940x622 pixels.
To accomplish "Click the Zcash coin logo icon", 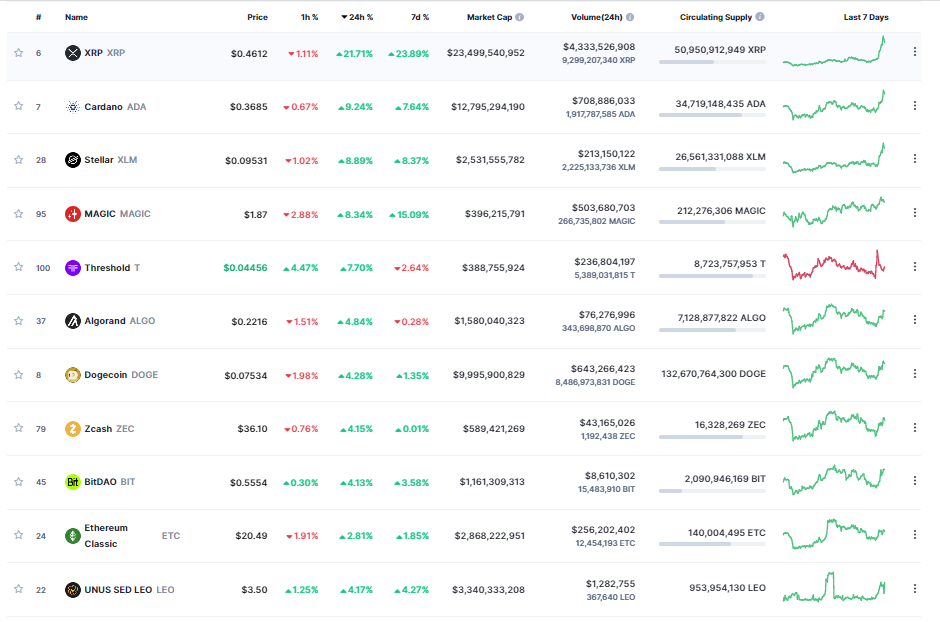I will [73, 428].
